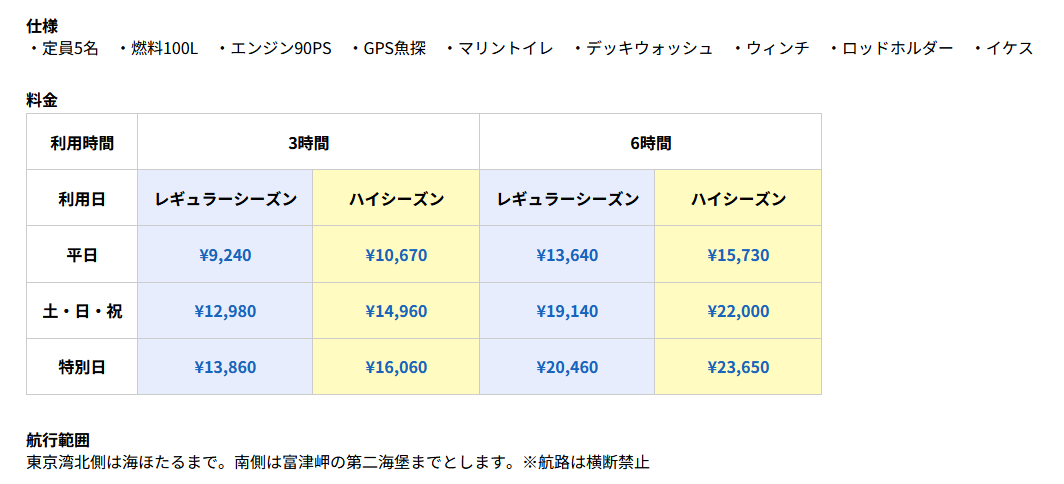Select the ¥23,650 price cell
The height and width of the screenshot is (484, 1064).
[738, 367]
